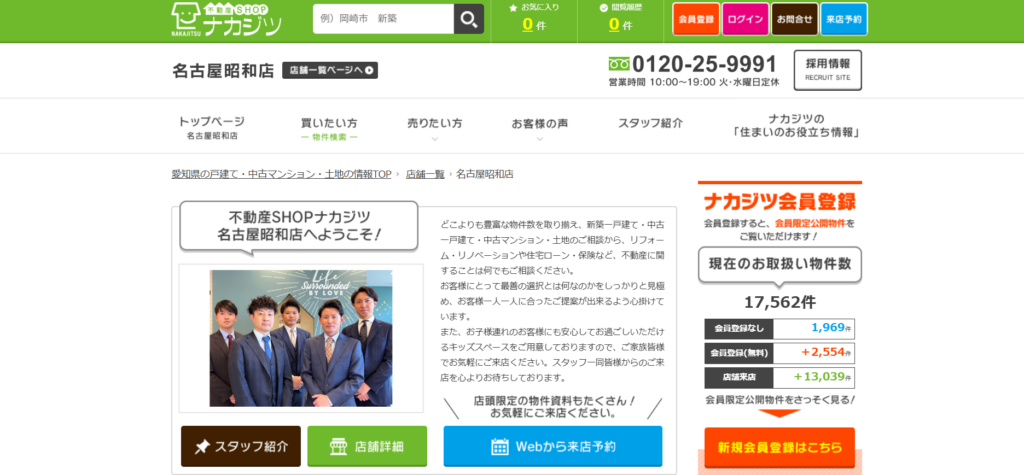Open the お問合せ contact button
Image resolution: width=1024 pixels, height=475 pixels.
pos(796,19)
